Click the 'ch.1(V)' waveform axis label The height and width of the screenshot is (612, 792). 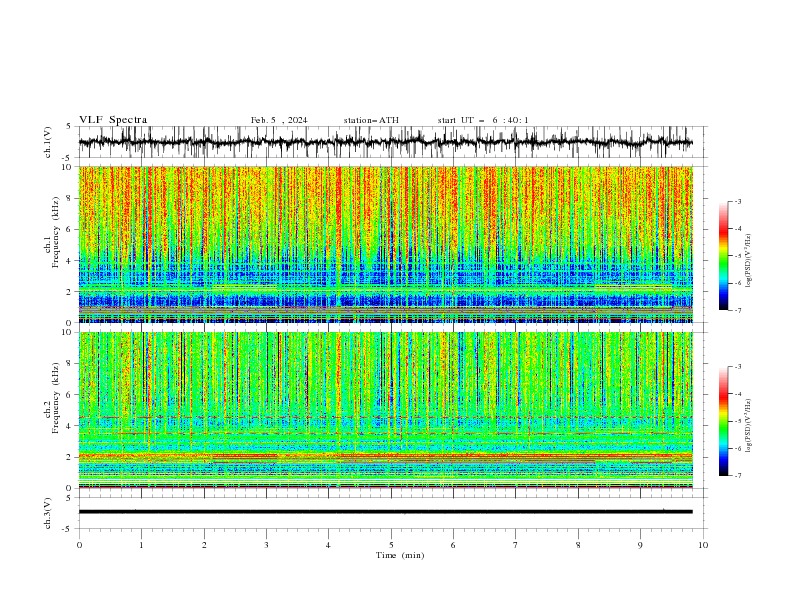[x=48, y=142]
